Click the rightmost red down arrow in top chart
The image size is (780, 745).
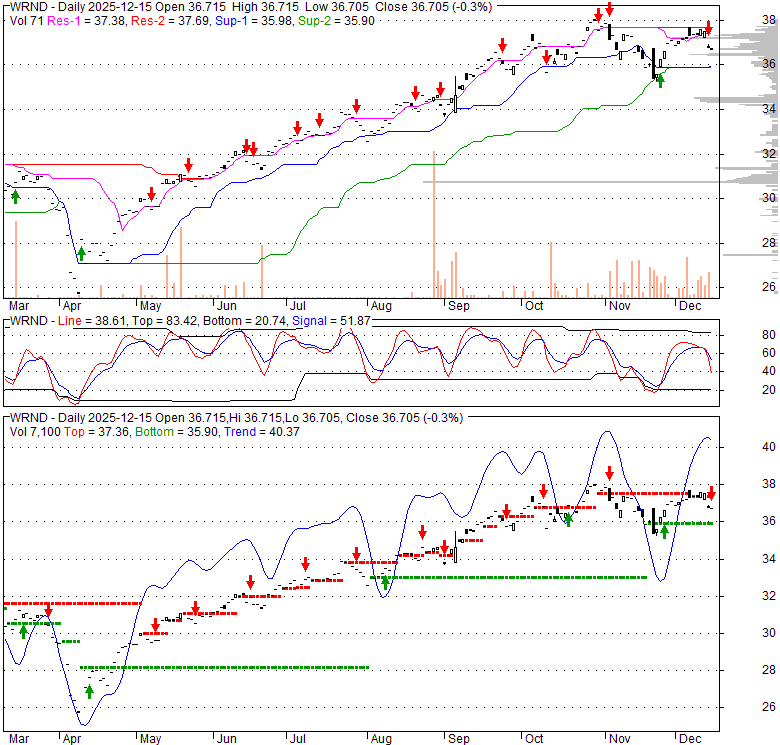click(709, 25)
